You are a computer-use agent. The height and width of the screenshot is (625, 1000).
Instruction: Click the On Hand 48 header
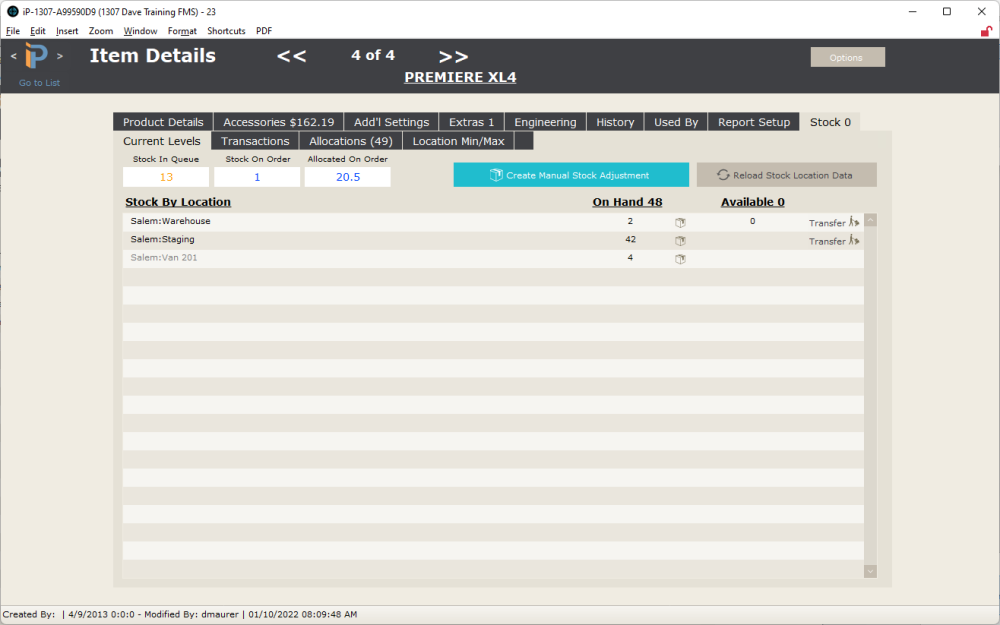pos(628,202)
